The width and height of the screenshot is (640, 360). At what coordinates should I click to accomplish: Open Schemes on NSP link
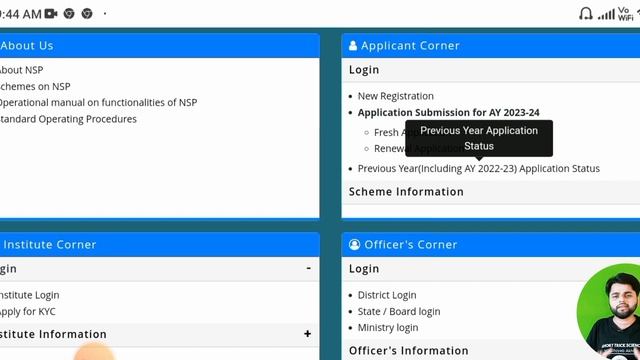(35, 87)
